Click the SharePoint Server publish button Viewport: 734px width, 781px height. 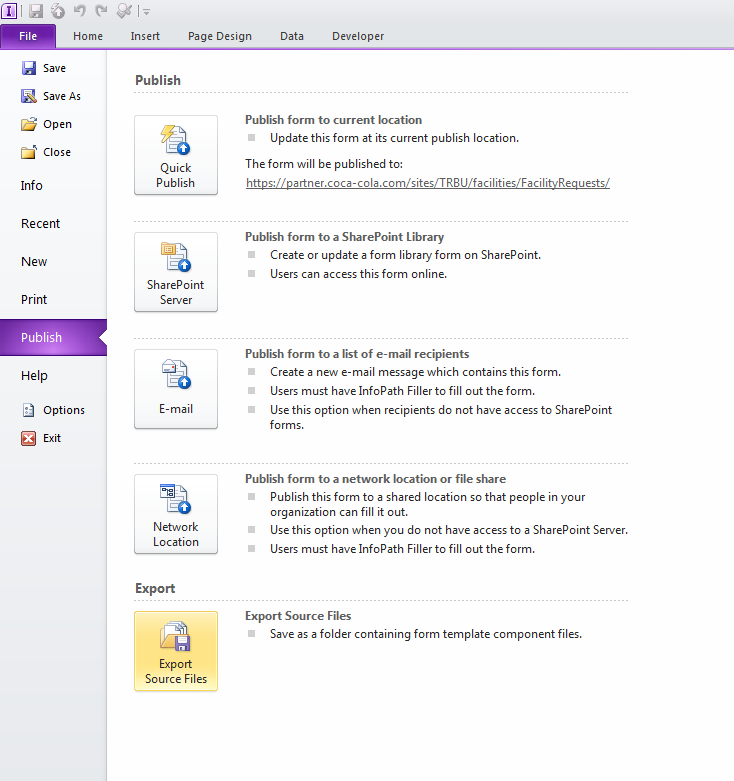click(x=176, y=272)
